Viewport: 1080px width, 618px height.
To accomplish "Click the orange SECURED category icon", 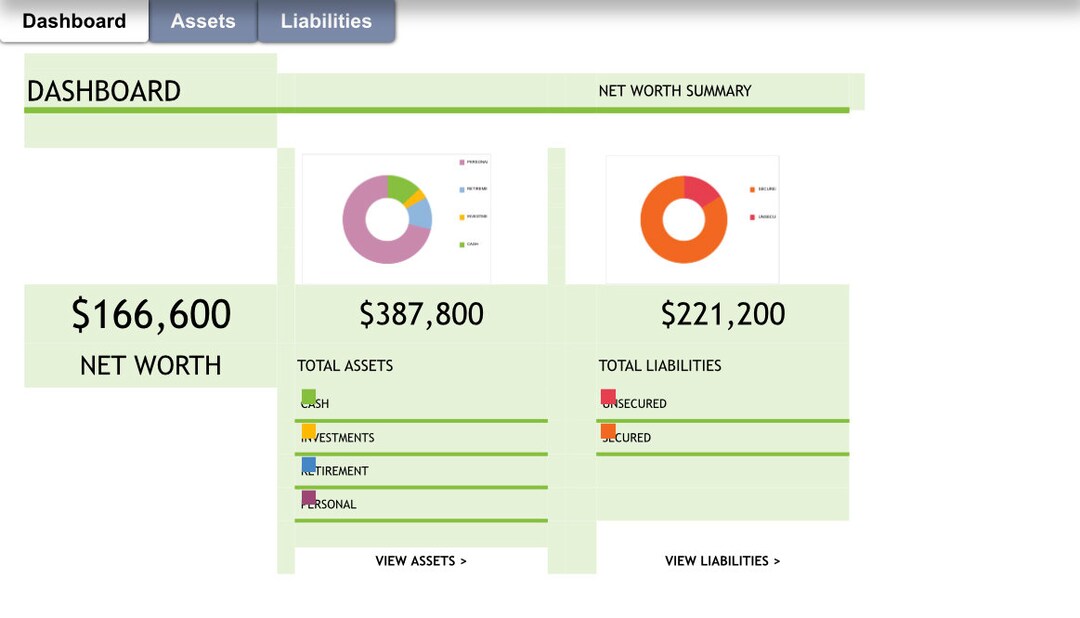I will (609, 430).
